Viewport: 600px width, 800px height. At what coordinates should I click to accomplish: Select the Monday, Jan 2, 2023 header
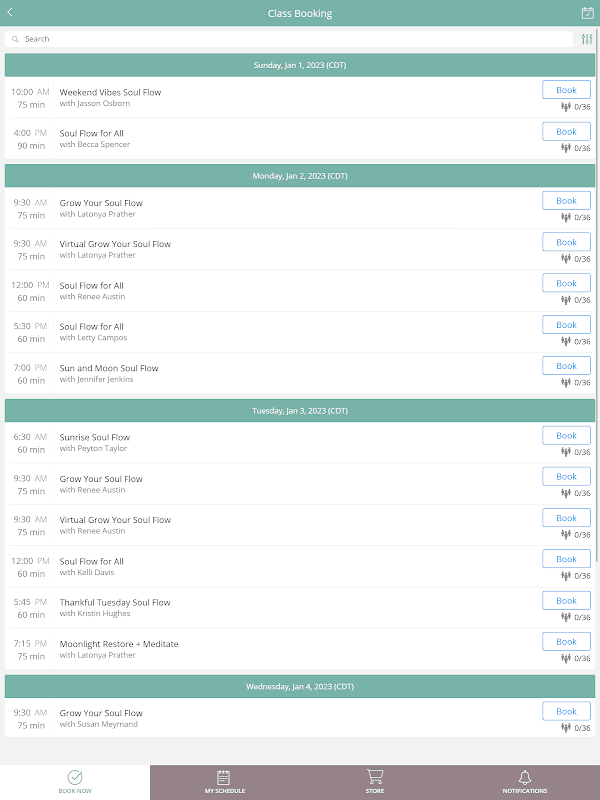point(300,176)
